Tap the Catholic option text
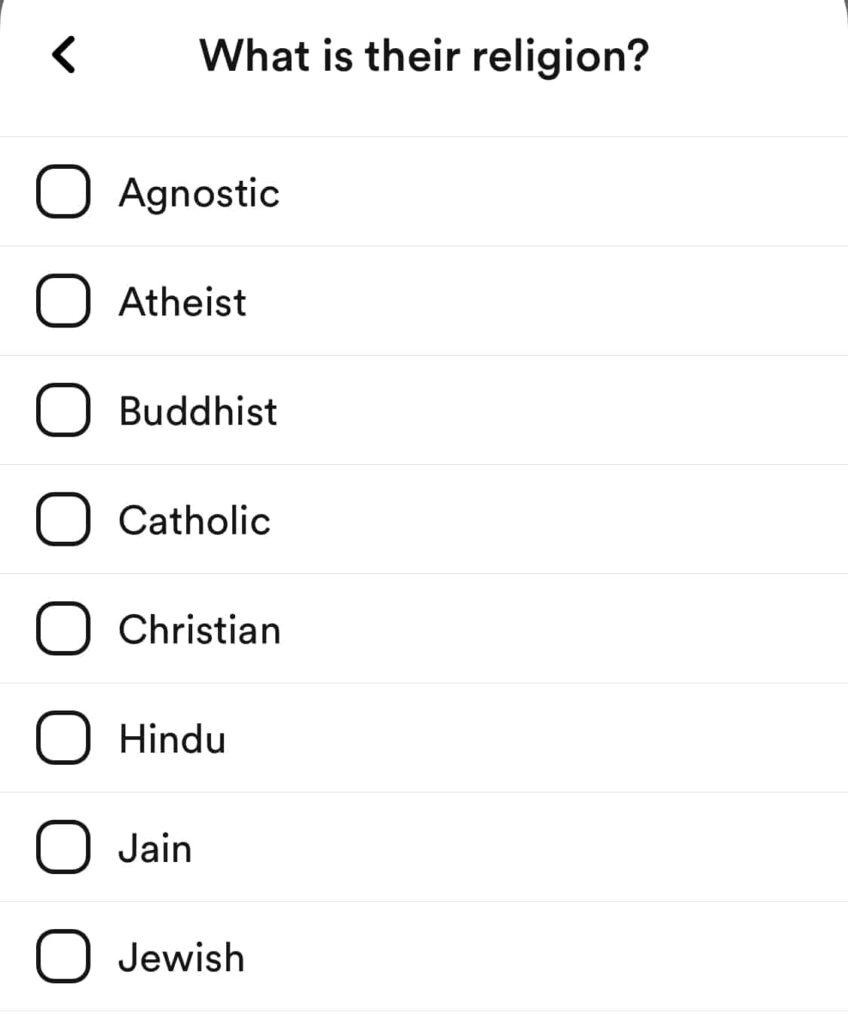Image resolution: width=848 pixels, height=1024 pixels. pos(194,520)
